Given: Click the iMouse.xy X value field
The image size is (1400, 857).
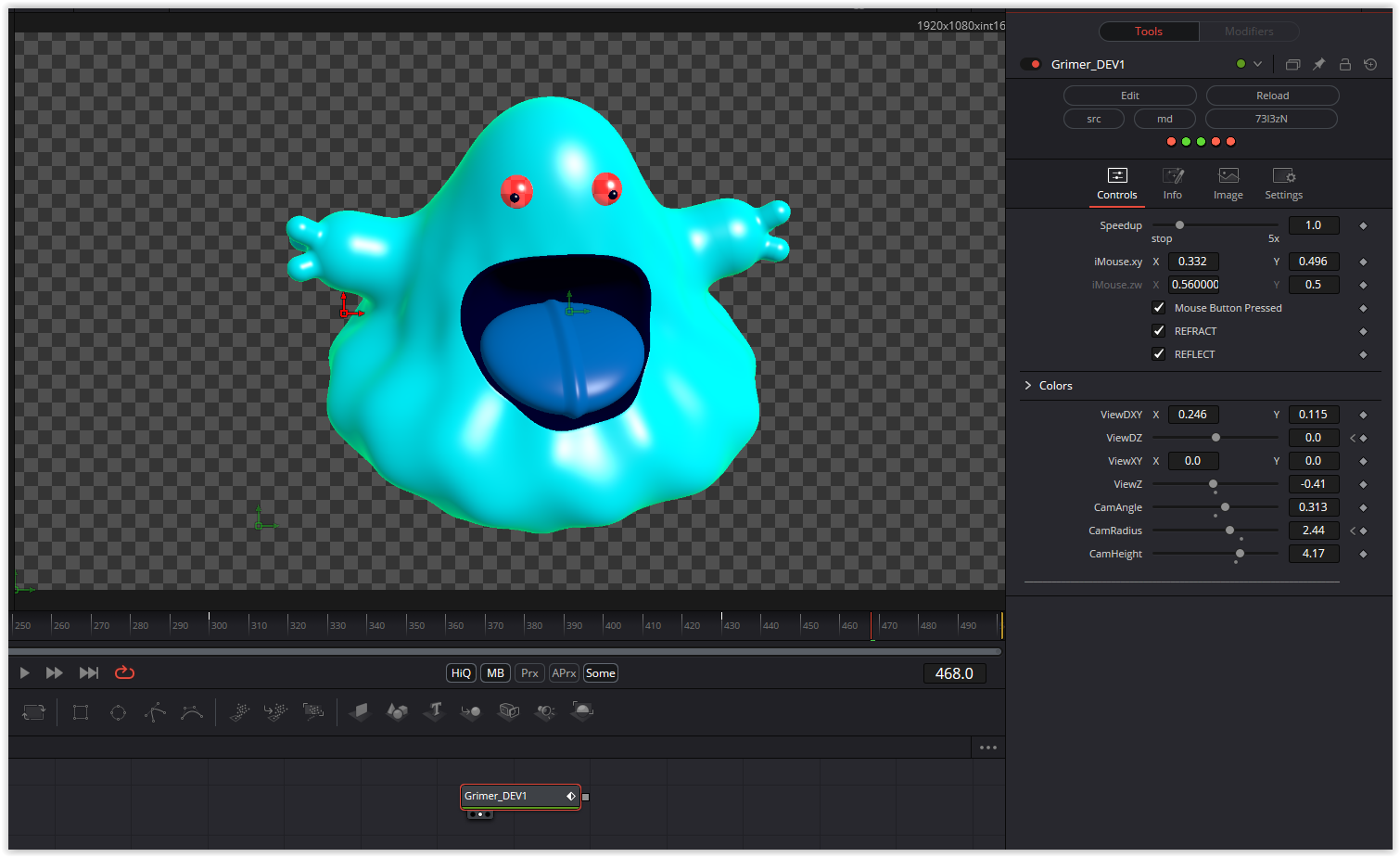Looking at the screenshot, I should (1192, 262).
